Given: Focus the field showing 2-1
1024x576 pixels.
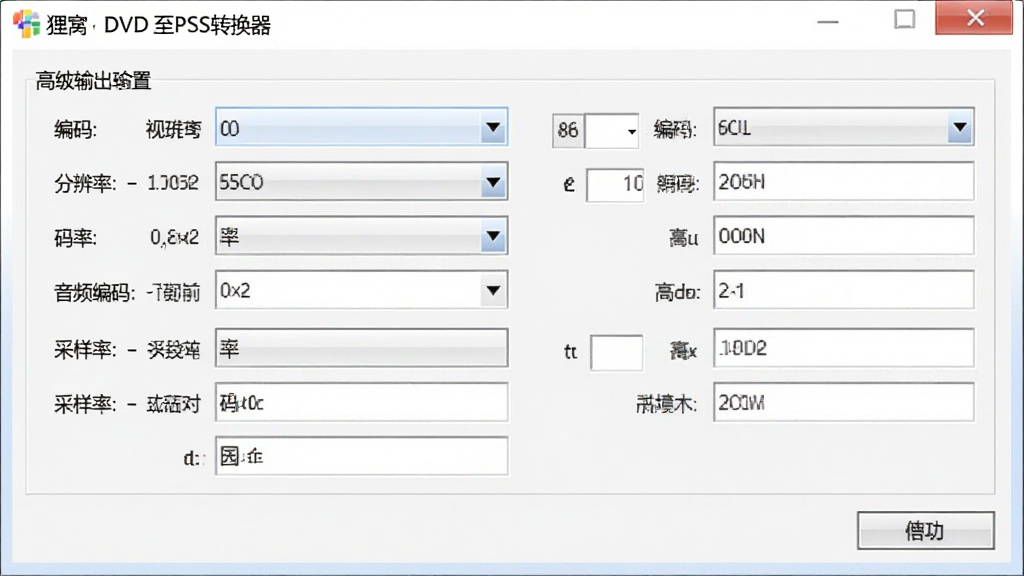Looking at the screenshot, I should pyautogui.click(x=843, y=290).
